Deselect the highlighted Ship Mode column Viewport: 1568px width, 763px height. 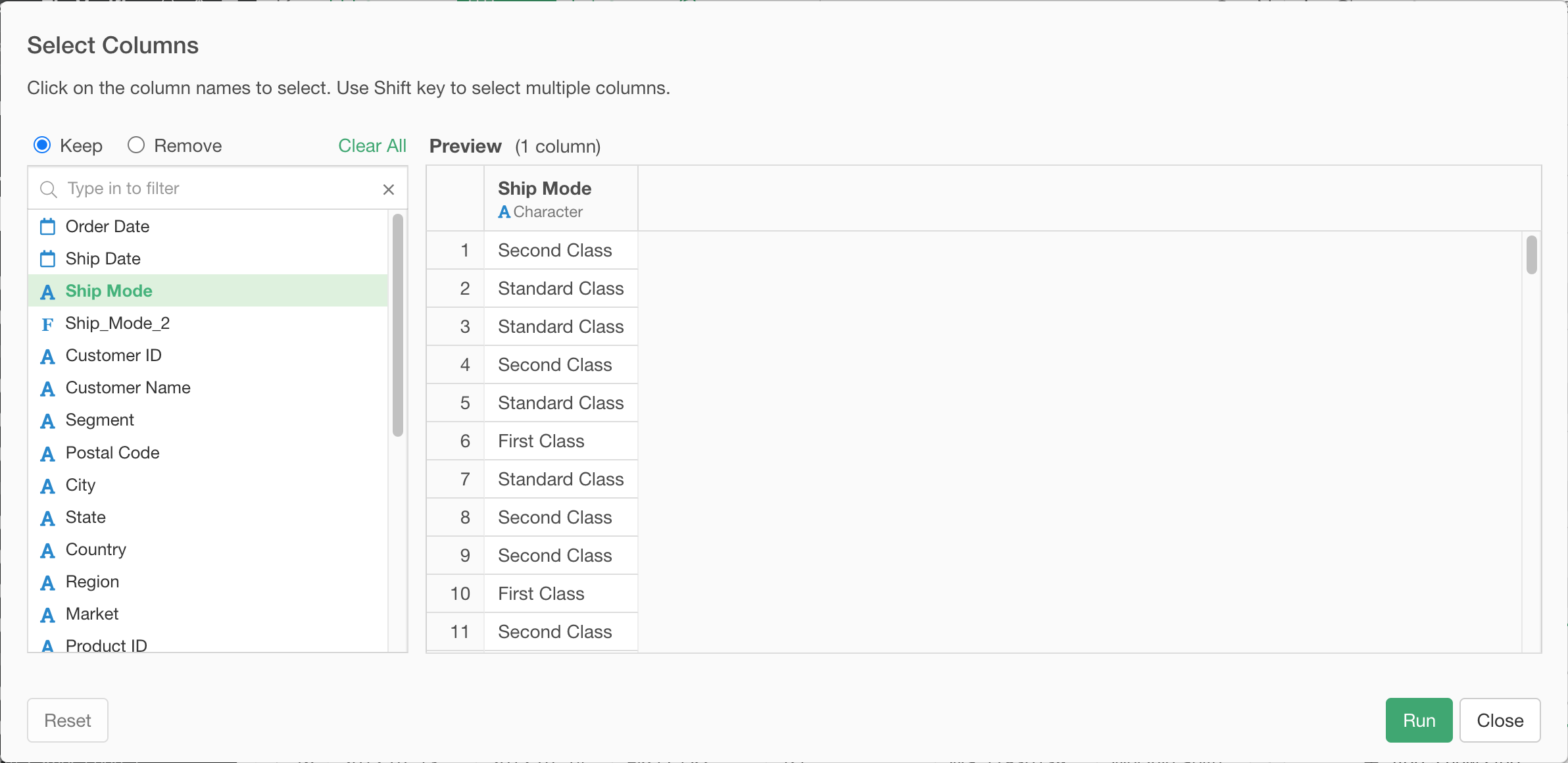click(x=109, y=291)
